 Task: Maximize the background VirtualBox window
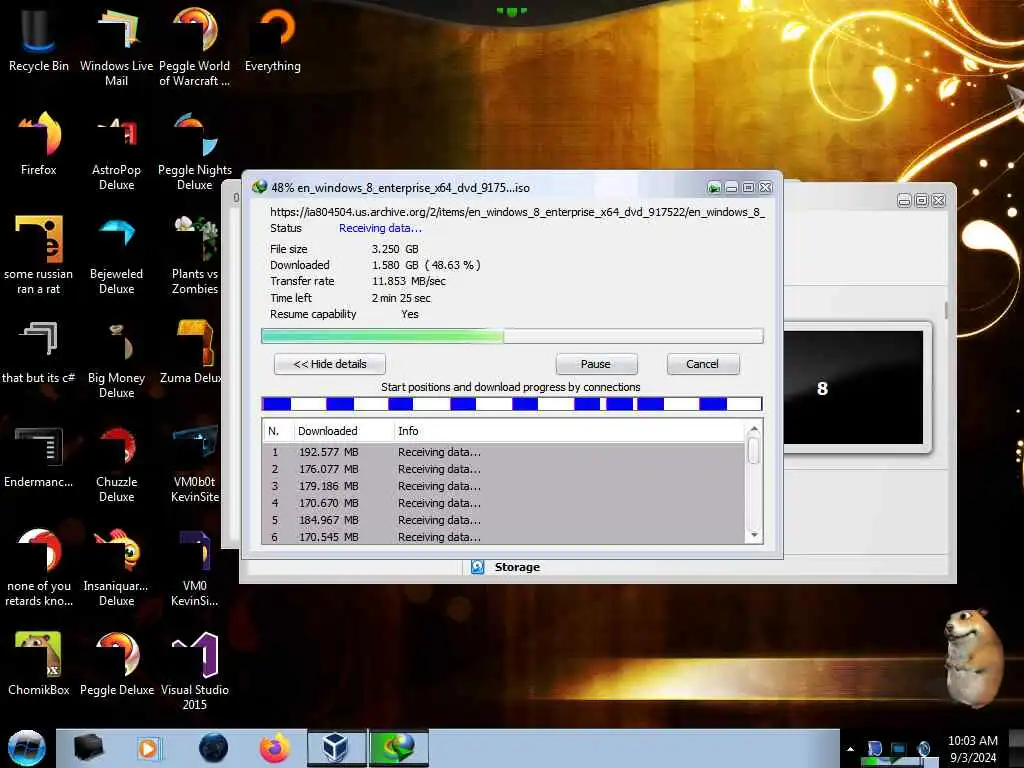[x=921, y=200]
